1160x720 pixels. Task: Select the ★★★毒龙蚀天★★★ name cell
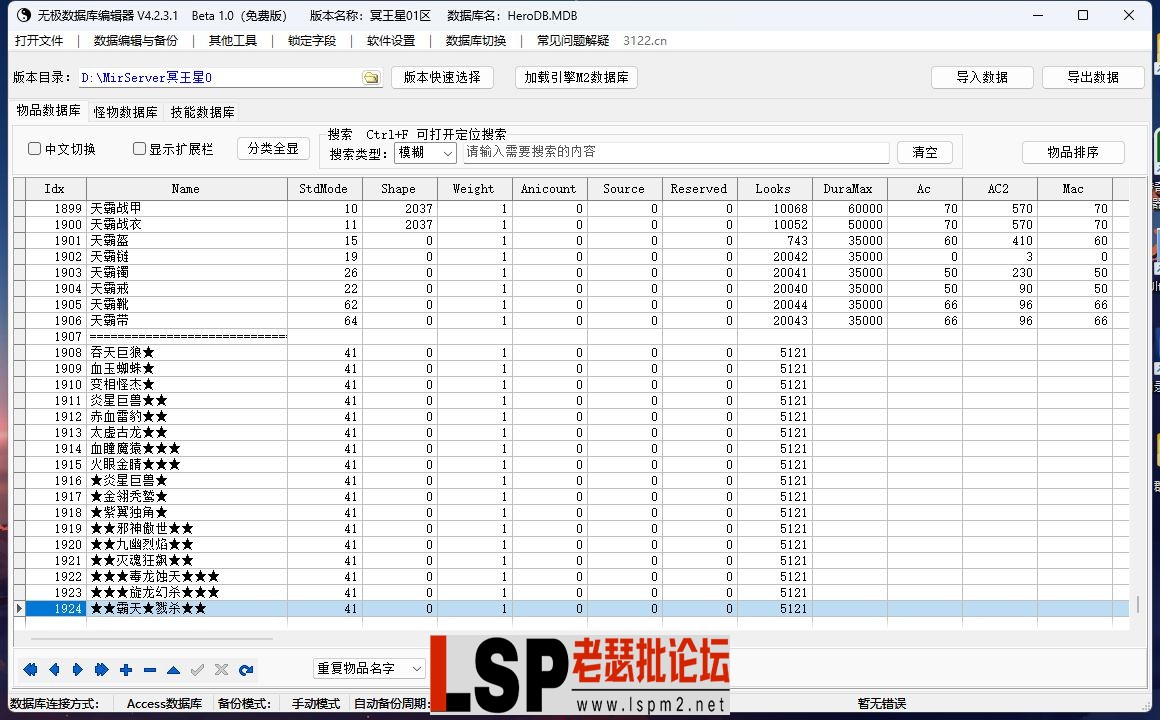pos(186,576)
